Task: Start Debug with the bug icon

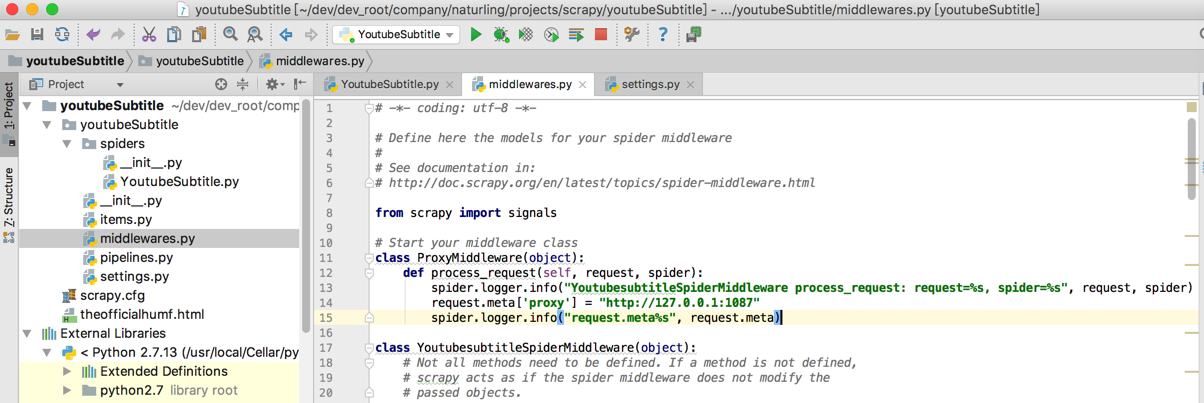Action: coord(501,34)
